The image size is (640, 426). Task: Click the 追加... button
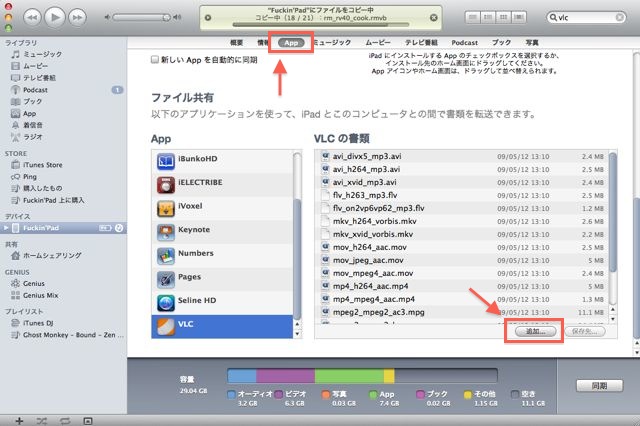click(536, 331)
